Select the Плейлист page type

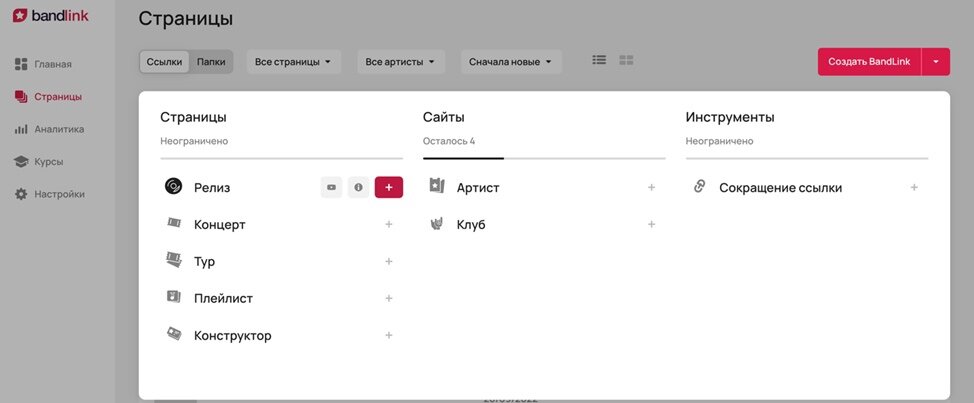point(223,299)
